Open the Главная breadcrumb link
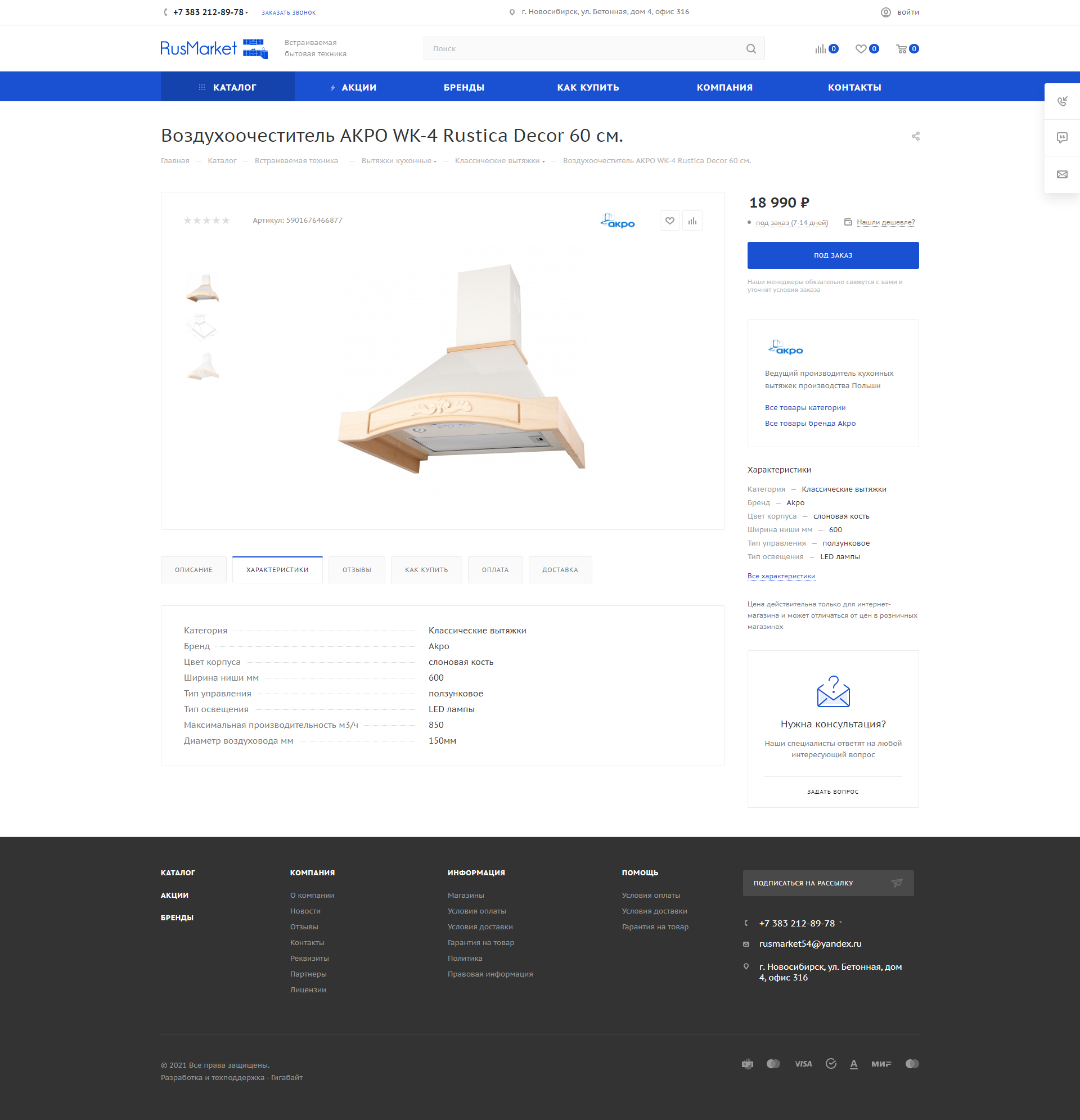This screenshot has width=1080, height=1120. click(175, 160)
